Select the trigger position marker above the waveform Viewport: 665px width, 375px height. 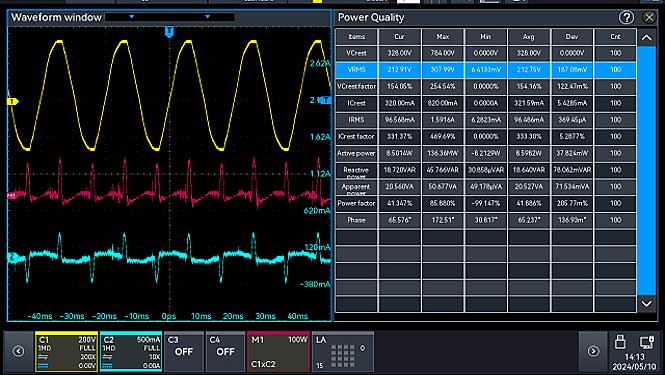point(169,31)
